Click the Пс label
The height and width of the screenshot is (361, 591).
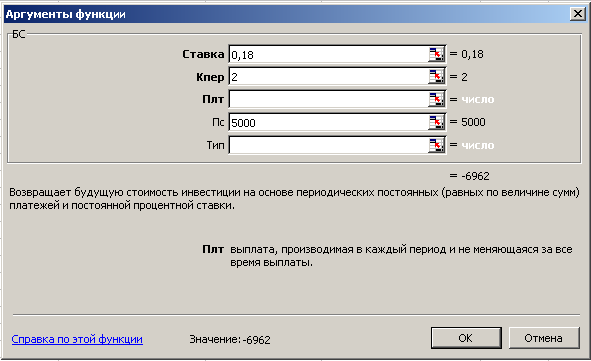218,122
